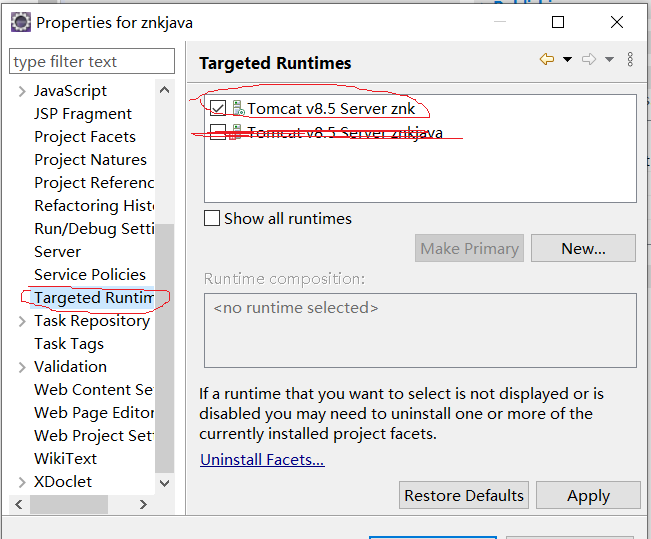This screenshot has width=651, height=539.
Task: Open Refactoring History page
Action: 94,206
